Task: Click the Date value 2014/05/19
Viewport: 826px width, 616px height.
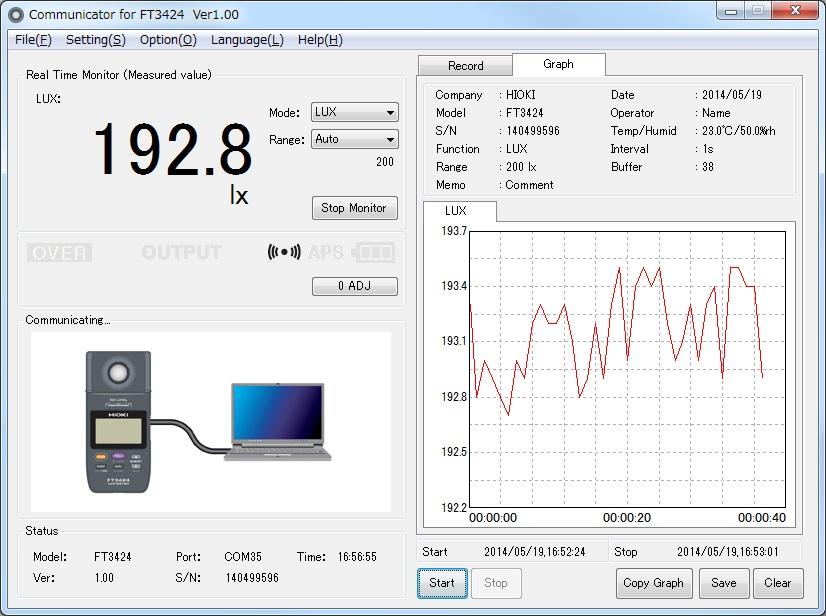Action: coord(732,95)
